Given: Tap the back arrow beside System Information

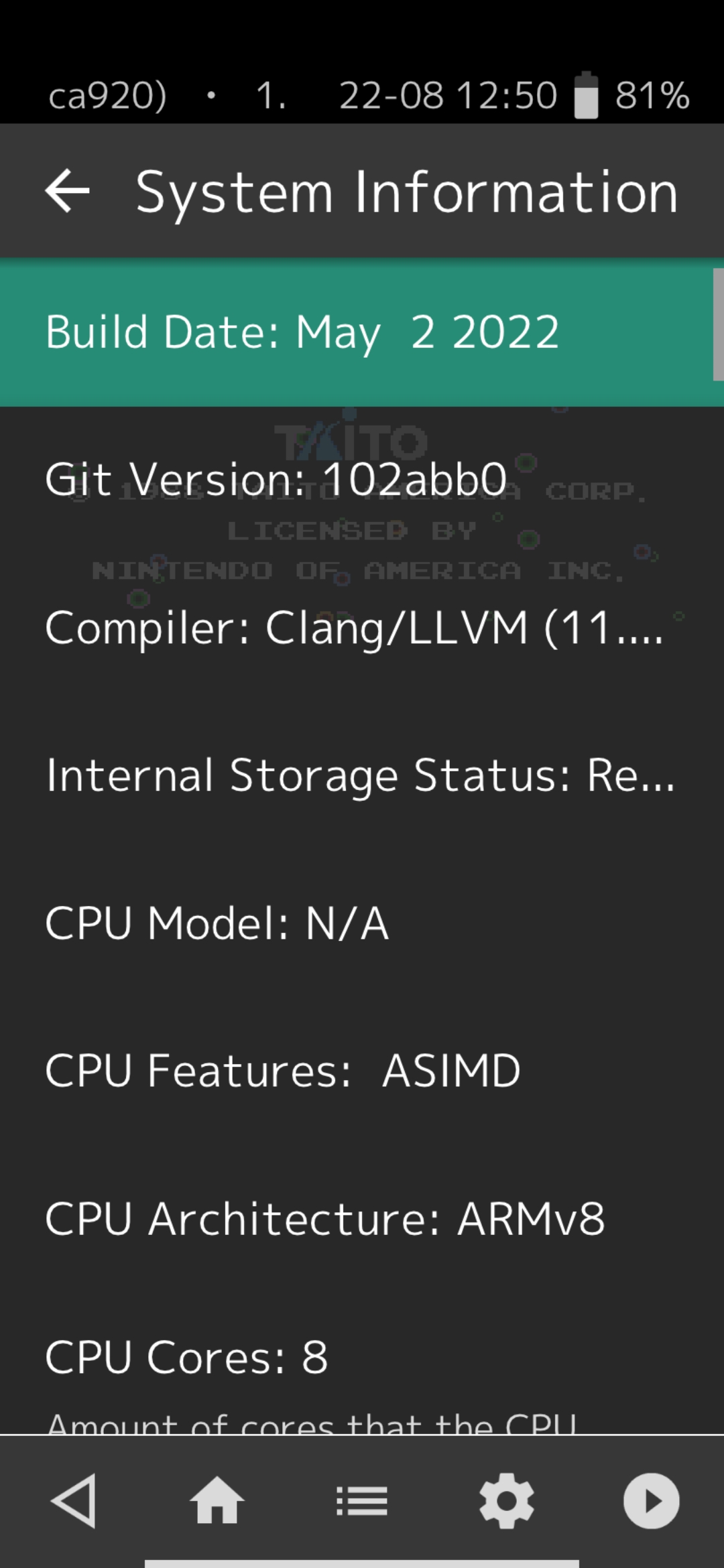Looking at the screenshot, I should point(67,192).
